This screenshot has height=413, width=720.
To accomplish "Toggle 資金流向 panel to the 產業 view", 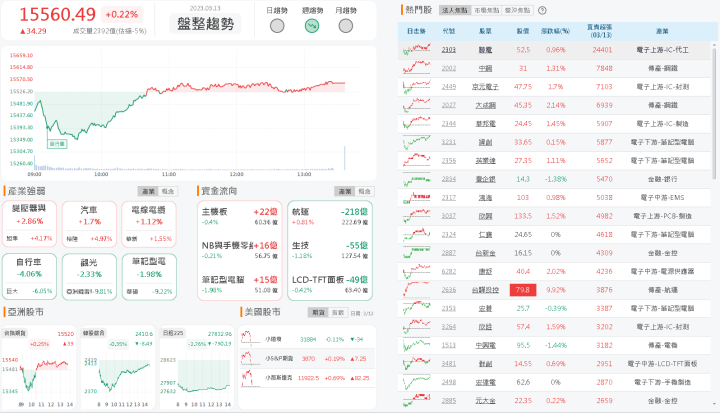I will pos(344,191).
